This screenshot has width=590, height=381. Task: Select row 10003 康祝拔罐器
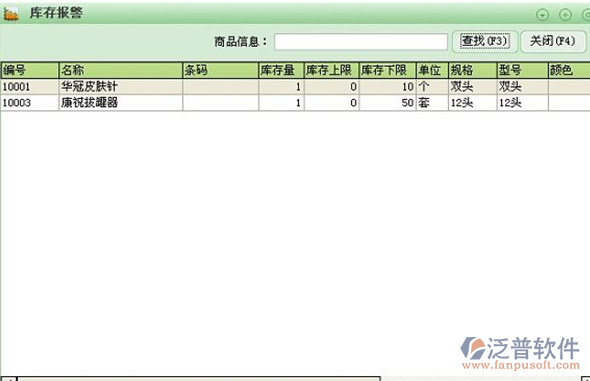(295, 102)
